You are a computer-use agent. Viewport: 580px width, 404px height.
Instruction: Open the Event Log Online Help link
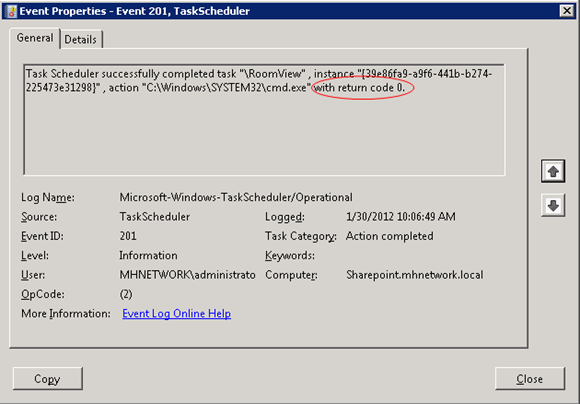click(x=176, y=314)
